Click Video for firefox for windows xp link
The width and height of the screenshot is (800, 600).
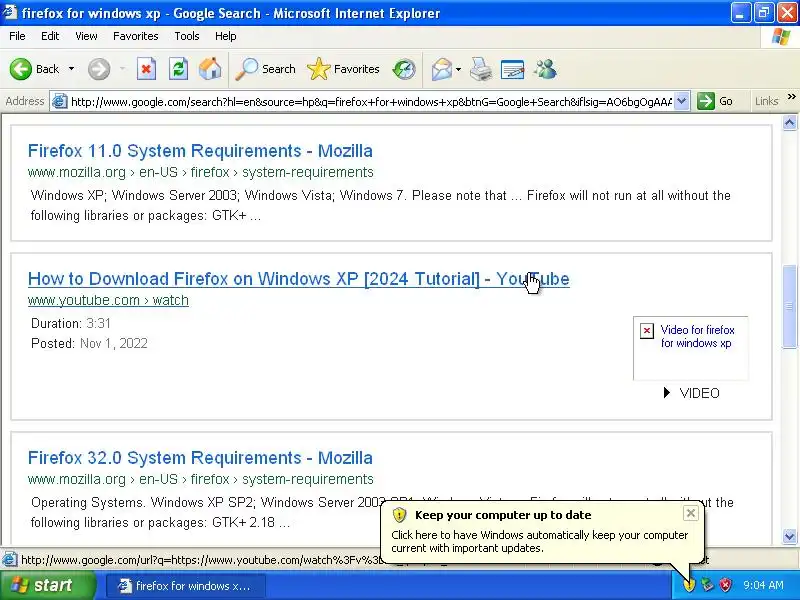coord(697,337)
